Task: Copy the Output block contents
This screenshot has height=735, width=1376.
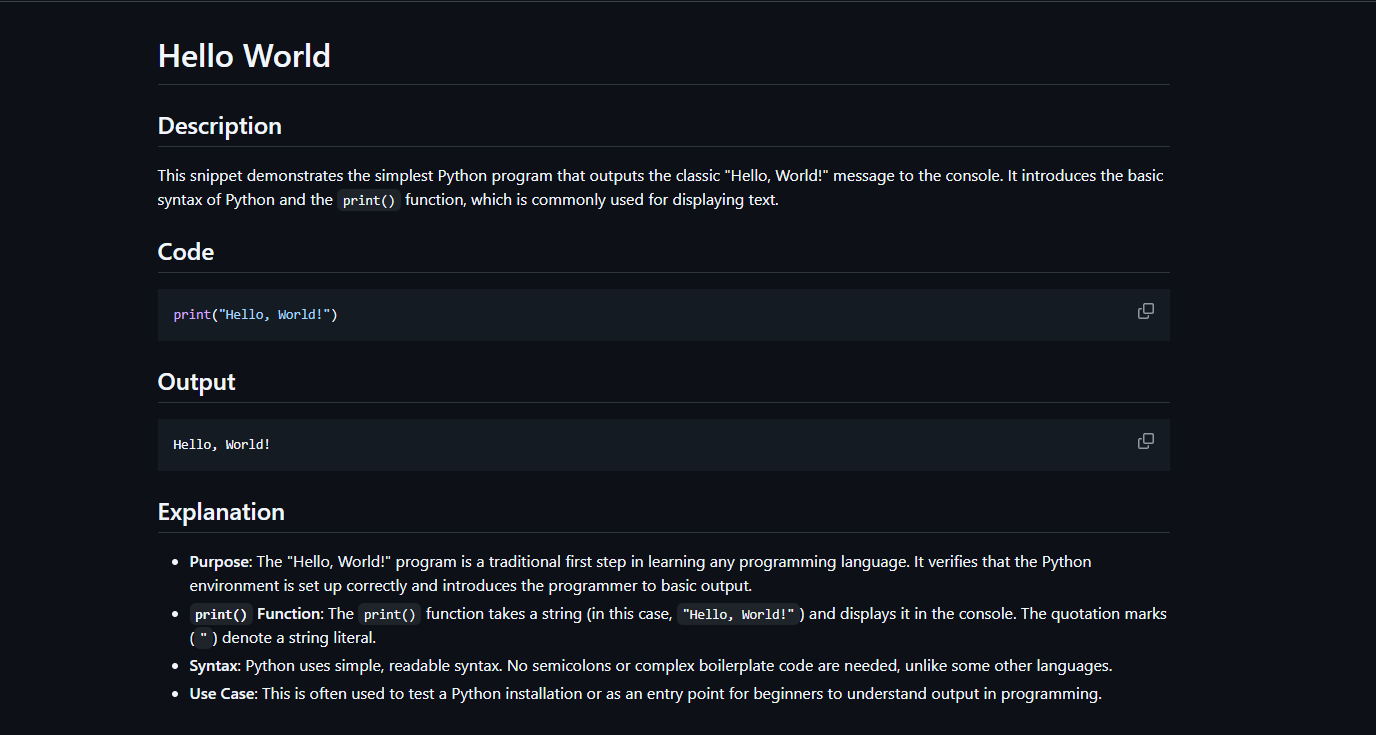Action: (x=1146, y=441)
